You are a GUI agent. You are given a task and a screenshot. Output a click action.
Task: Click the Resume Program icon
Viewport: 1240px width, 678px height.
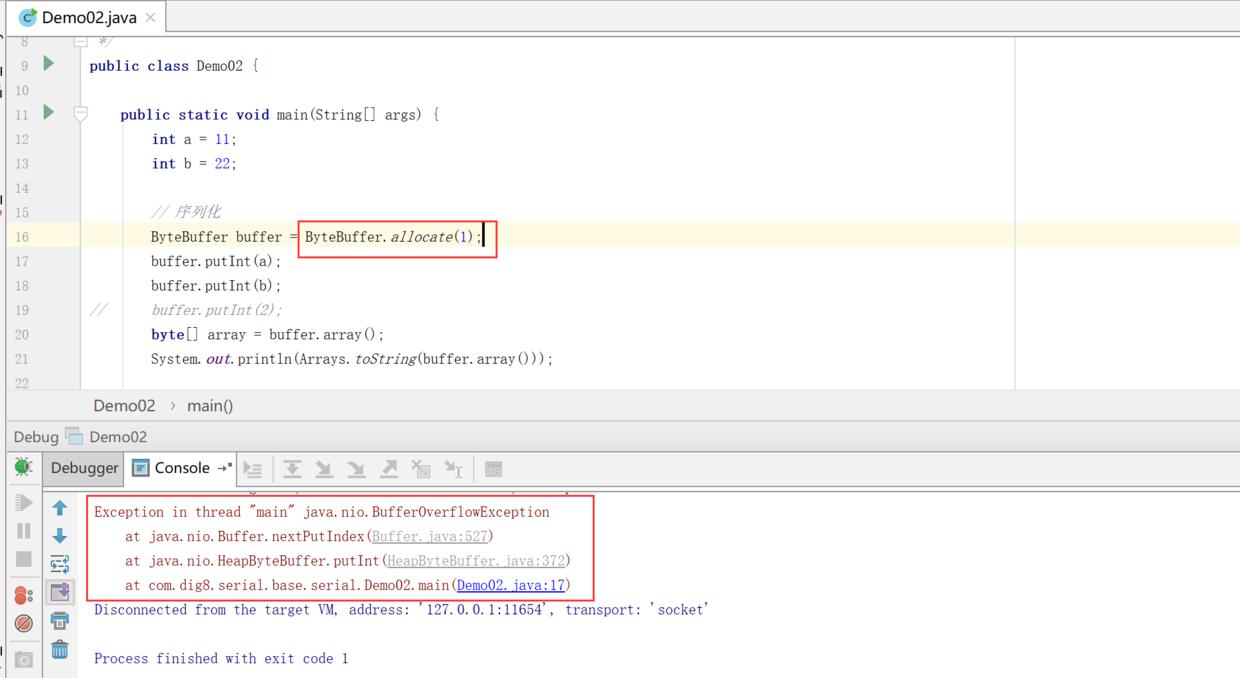[23, 502]
